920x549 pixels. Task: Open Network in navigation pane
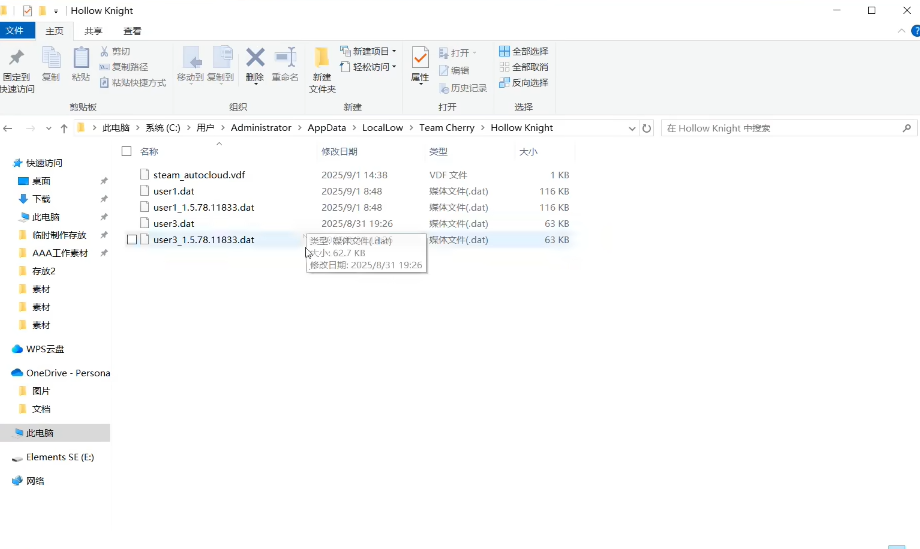28,481
